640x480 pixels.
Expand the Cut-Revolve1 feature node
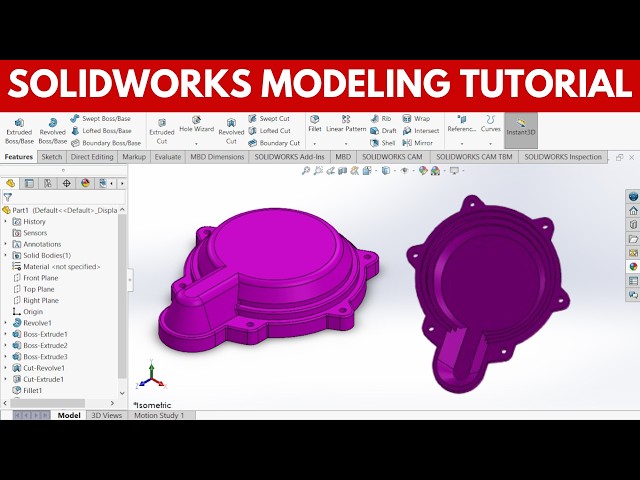[x=5, y=368]
